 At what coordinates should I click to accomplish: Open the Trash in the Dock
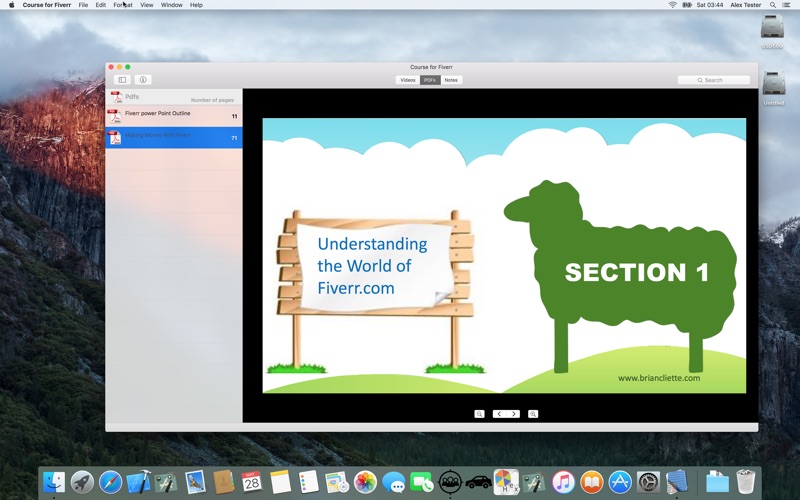pyautogui.click(x=745, y=482)
